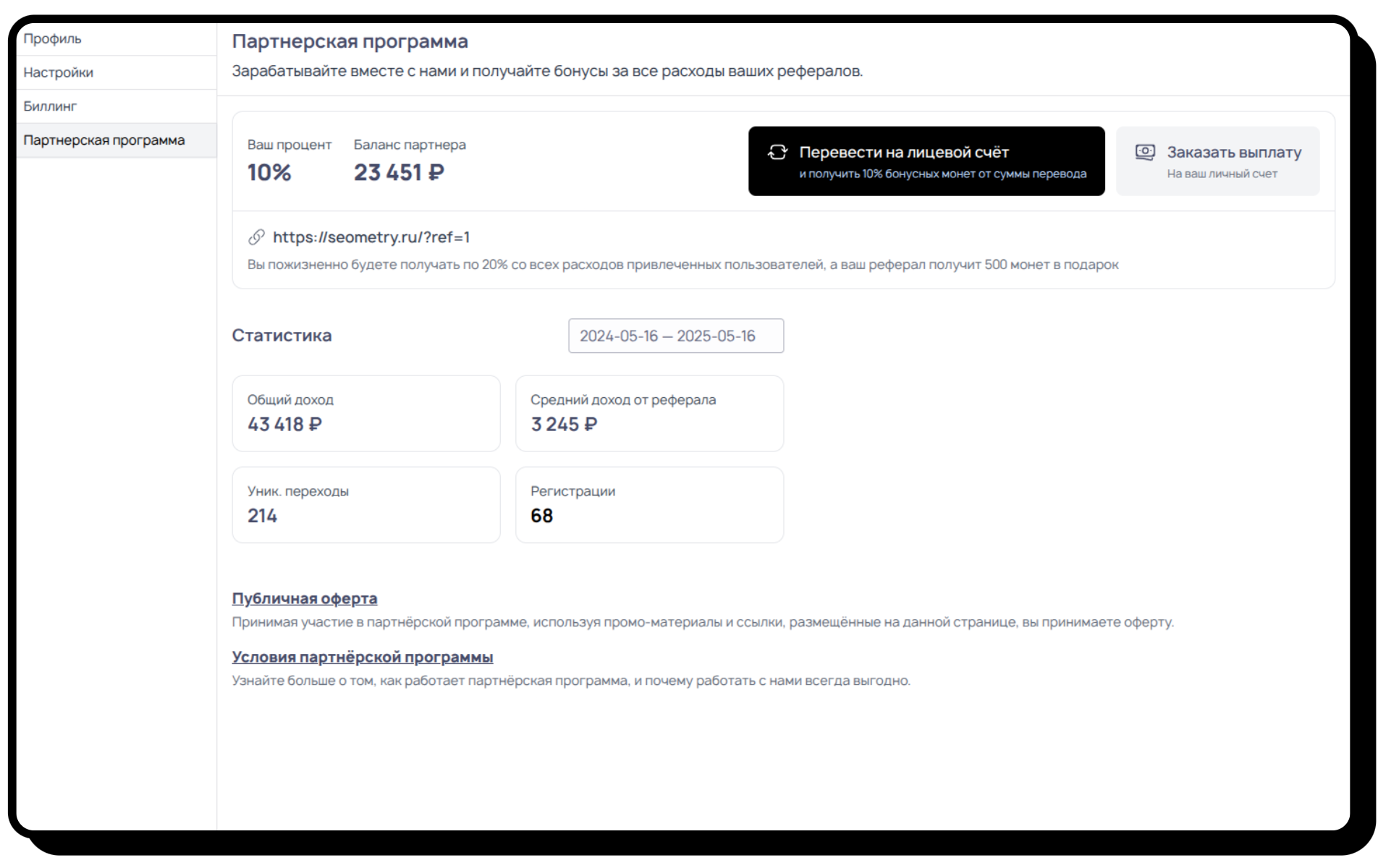Select Партнерская программа sidebar item
The image size is (1378, 868).
point(117,140)
